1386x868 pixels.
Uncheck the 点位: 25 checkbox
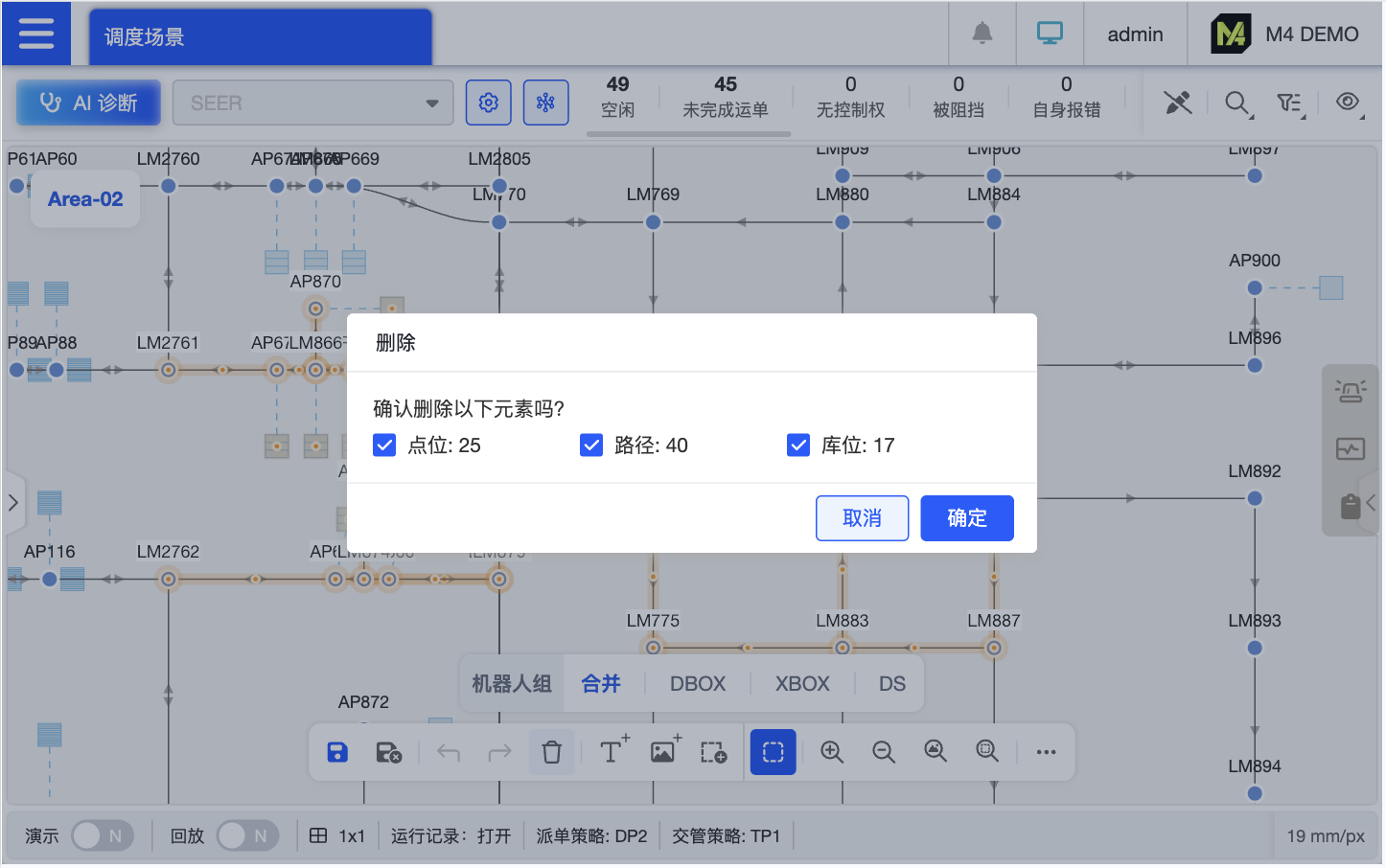[x=384, y=445]
